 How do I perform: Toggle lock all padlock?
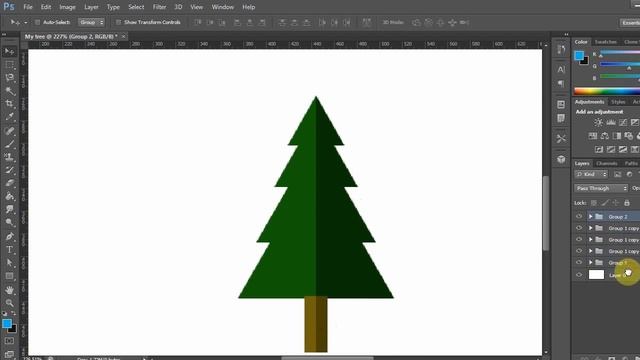tap(627, 202)
